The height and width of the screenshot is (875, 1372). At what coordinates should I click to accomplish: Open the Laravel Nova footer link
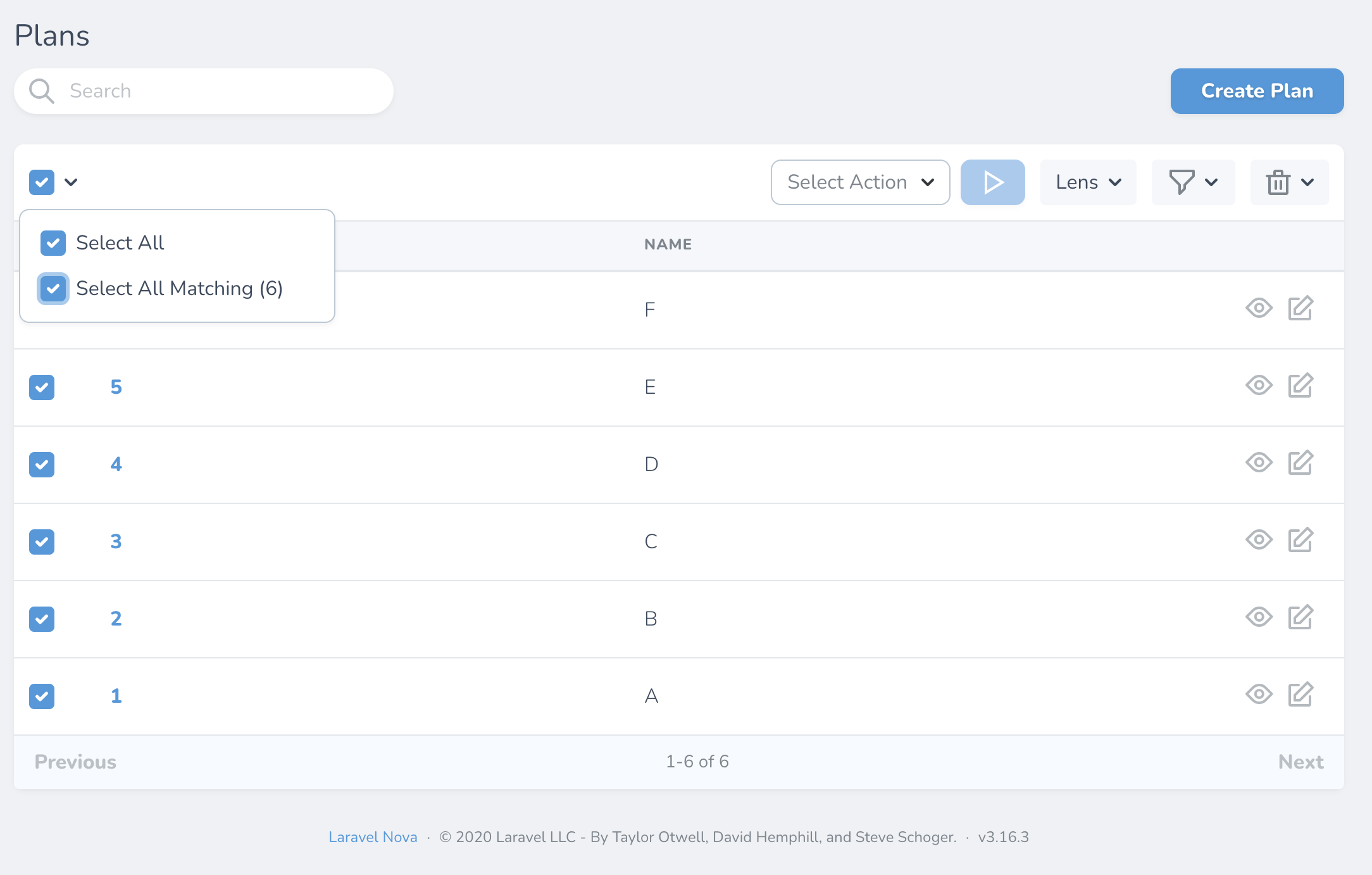(x=372, y=836)
